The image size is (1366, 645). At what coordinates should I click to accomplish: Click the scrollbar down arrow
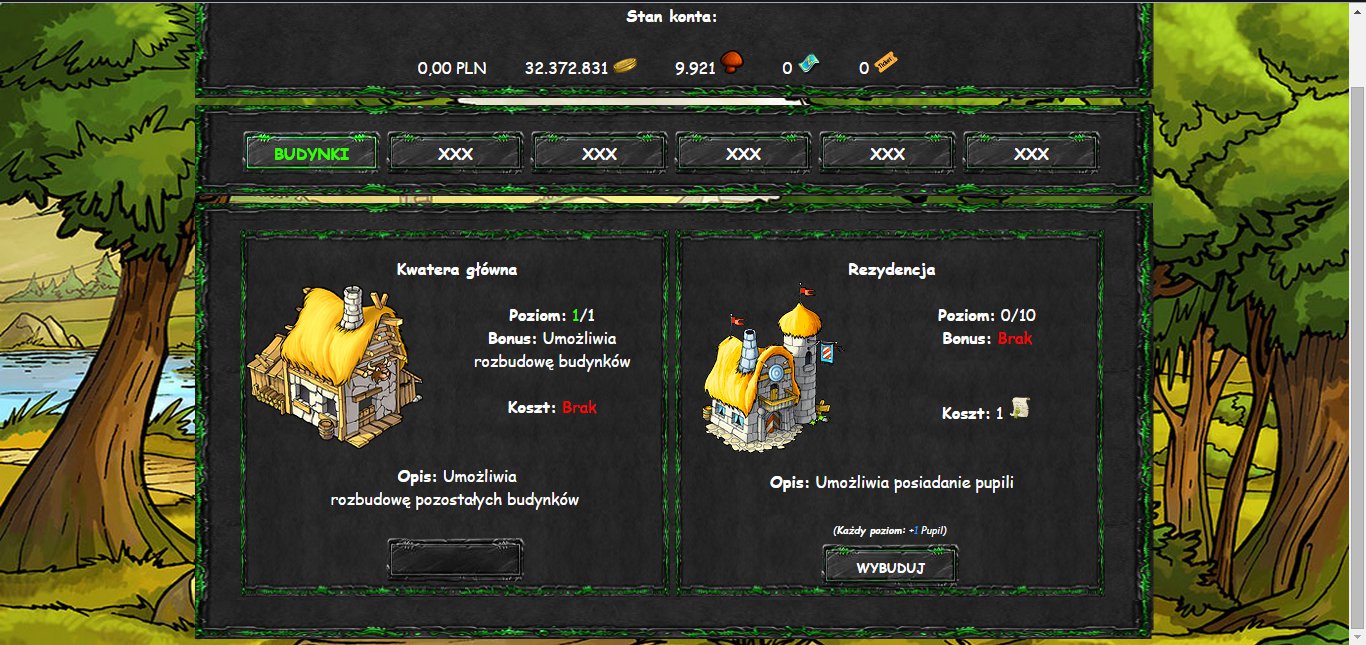click(1357, 636)
